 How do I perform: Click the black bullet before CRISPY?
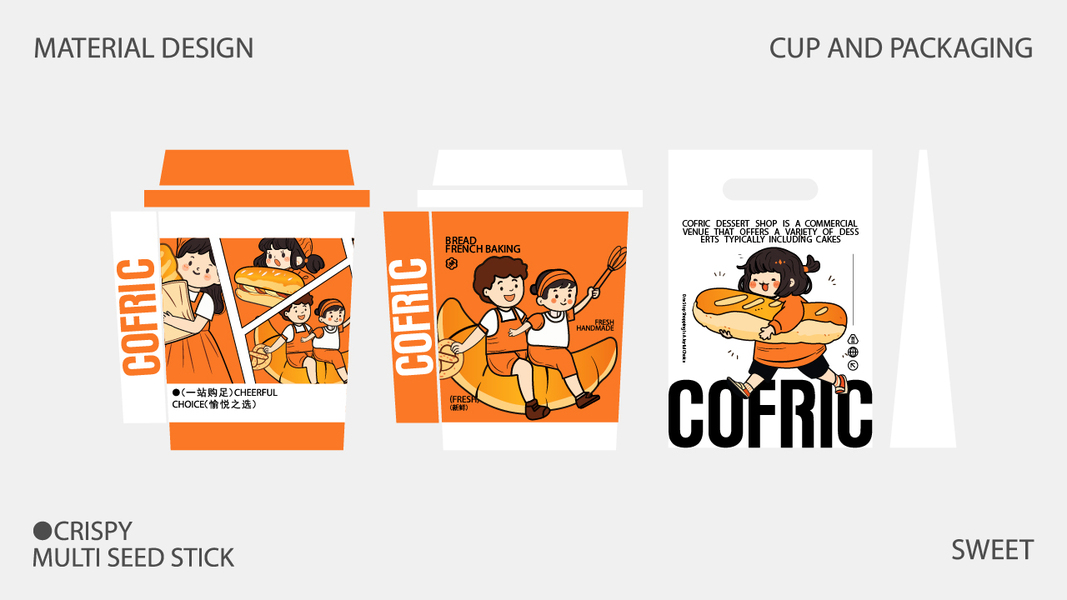point(42,531)
